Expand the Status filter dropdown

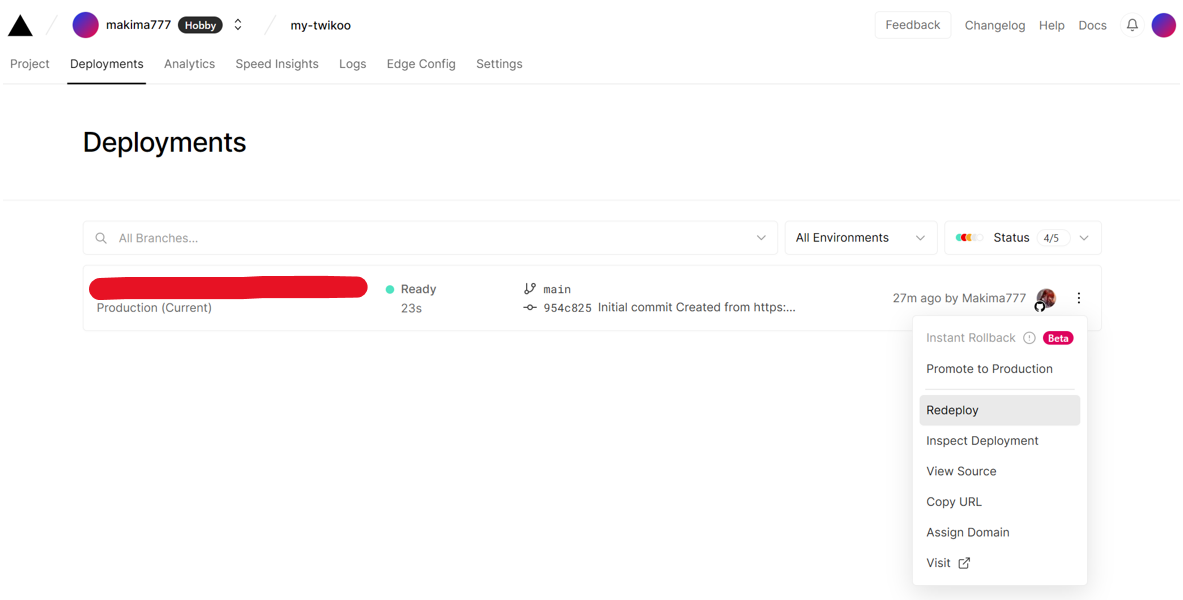(x=1023, y=238)
